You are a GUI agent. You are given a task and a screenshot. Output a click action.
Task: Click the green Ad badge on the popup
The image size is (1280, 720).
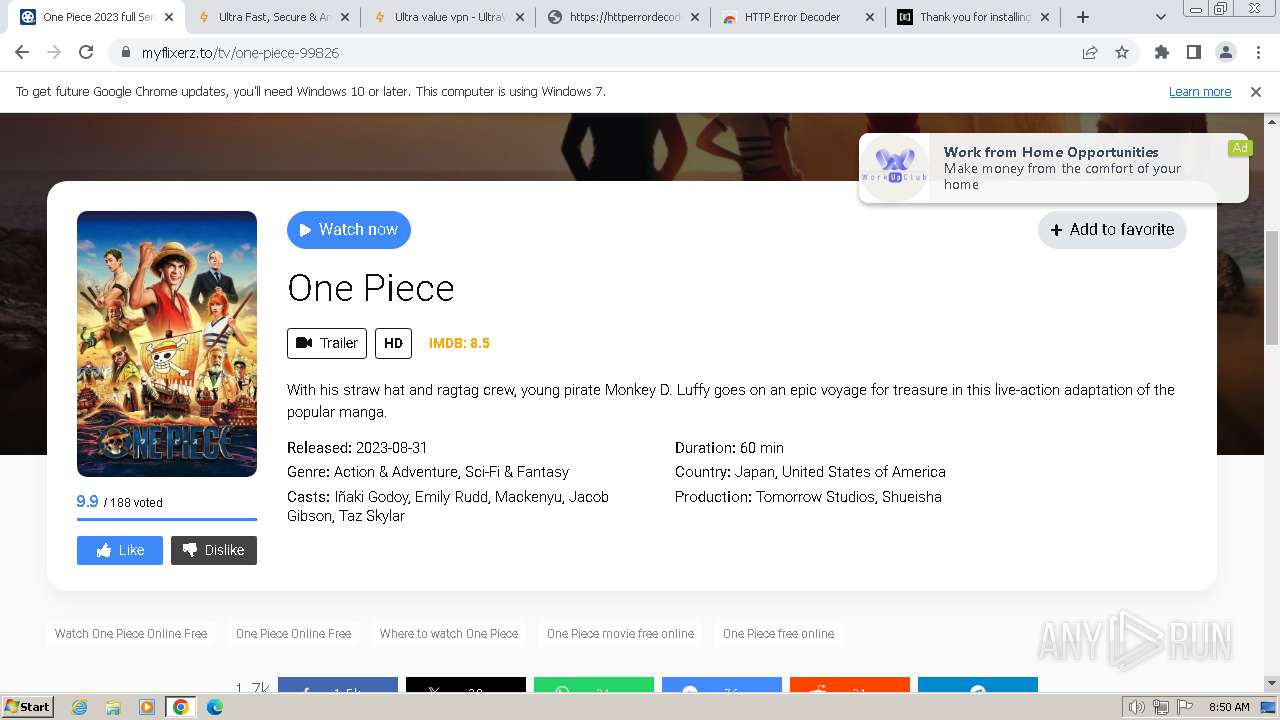(1240, 148)
